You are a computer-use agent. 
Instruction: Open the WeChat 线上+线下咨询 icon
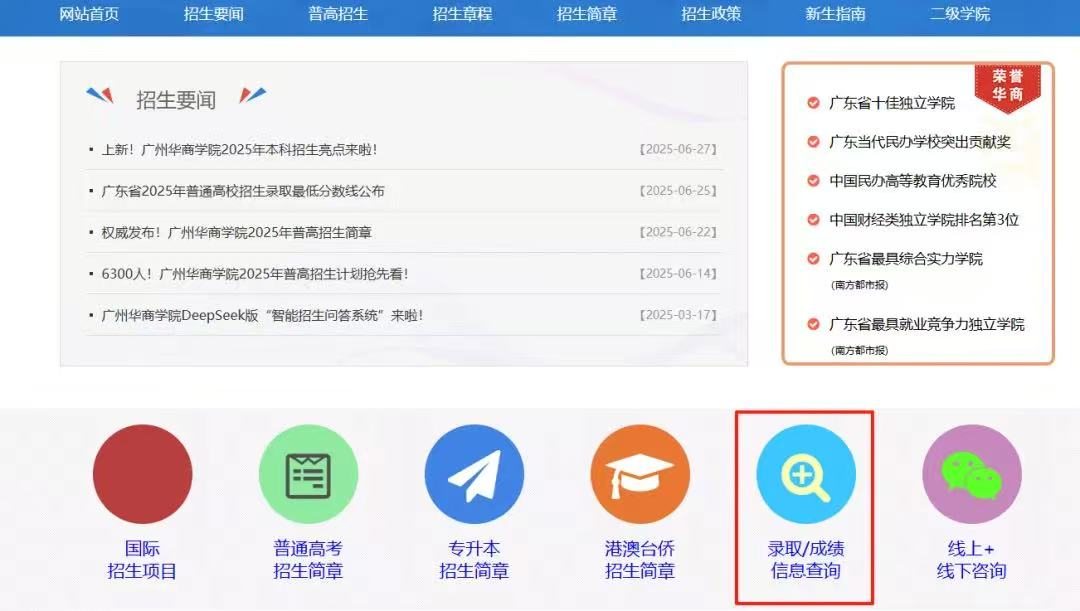coord(972,473)
